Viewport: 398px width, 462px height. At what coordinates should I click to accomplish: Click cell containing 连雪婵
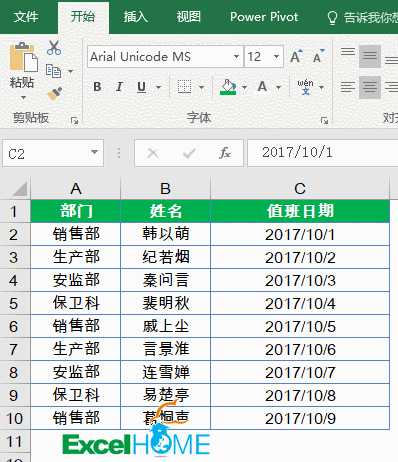pyautogui.click(x=165, y=372)
